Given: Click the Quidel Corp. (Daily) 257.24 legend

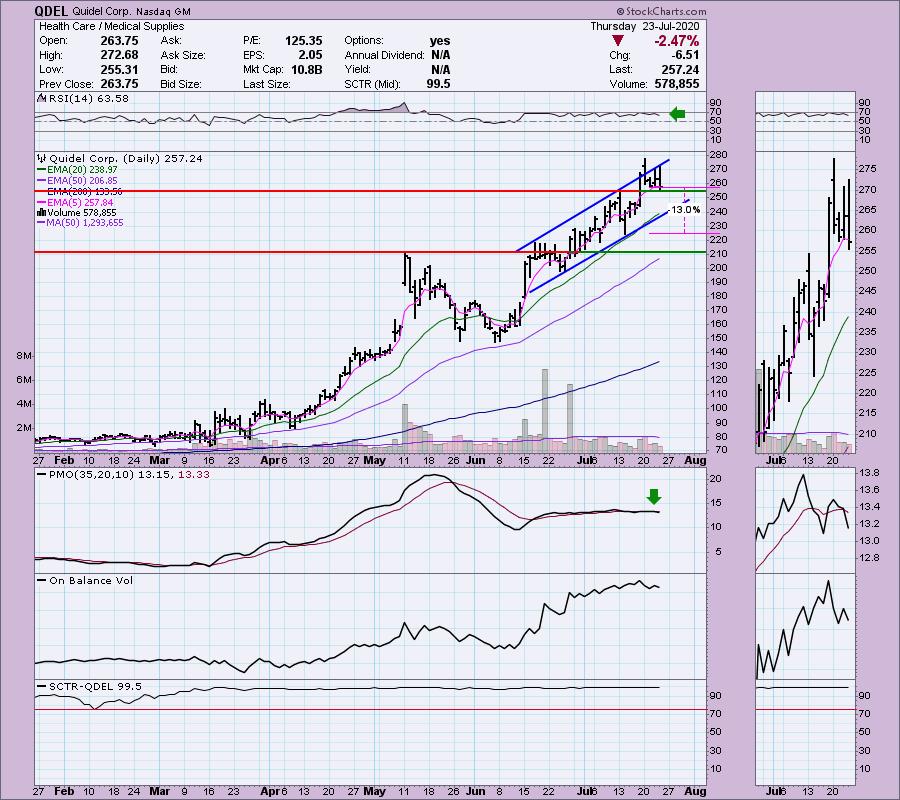Looking at the screenshot, I should 126,158.
